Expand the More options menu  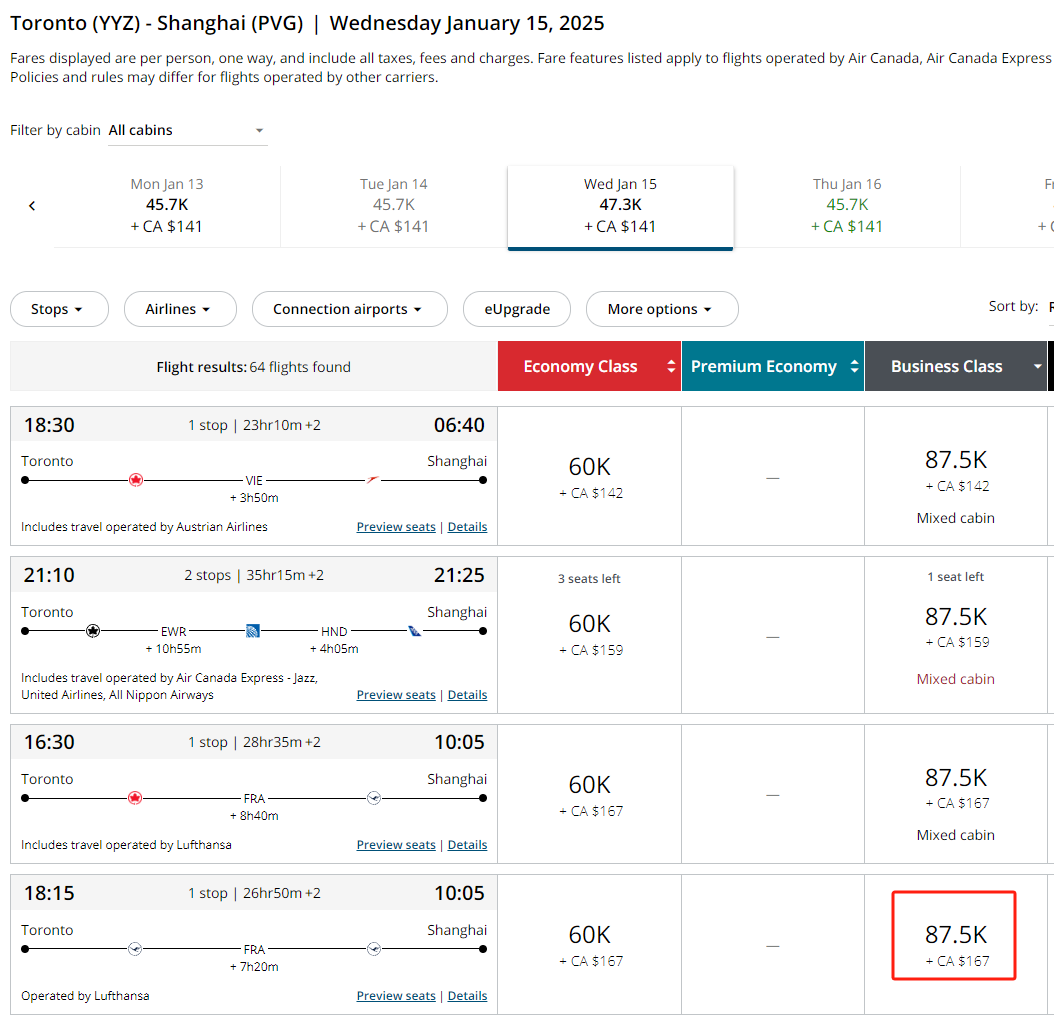click(x=661, y=309)
